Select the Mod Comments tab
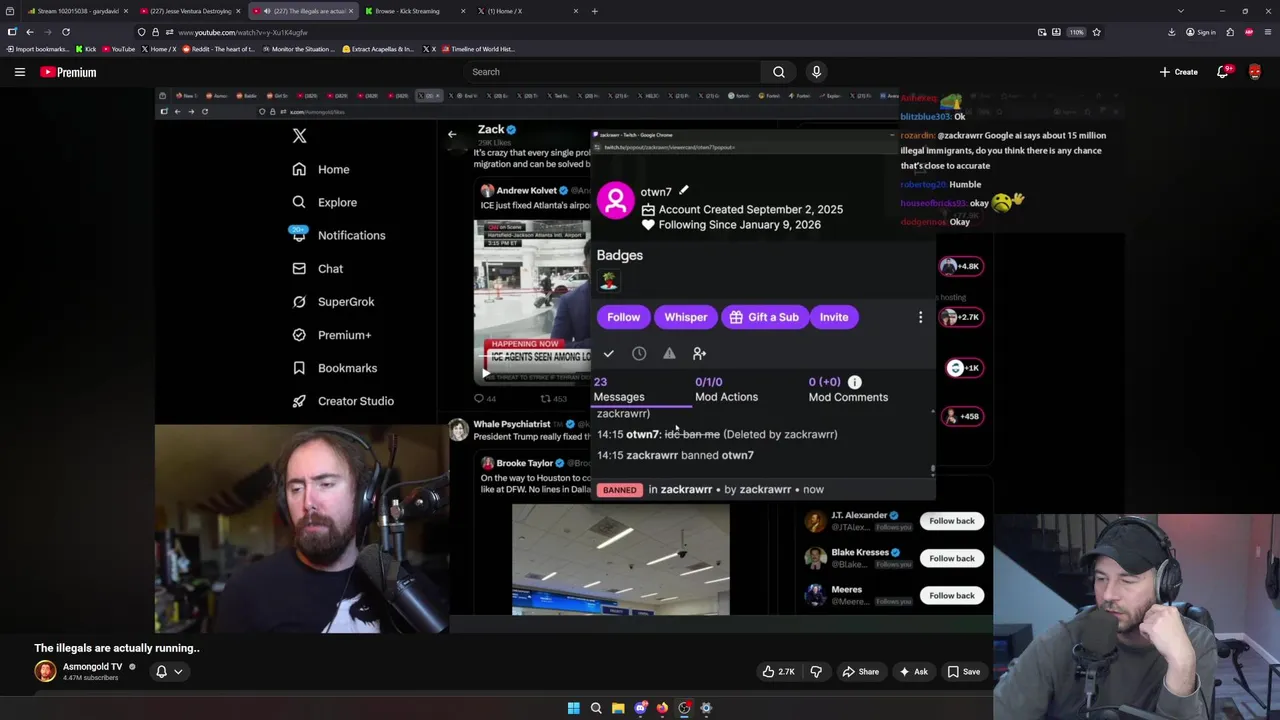This screenshot has width=1280, height=720. coord(848,389)
